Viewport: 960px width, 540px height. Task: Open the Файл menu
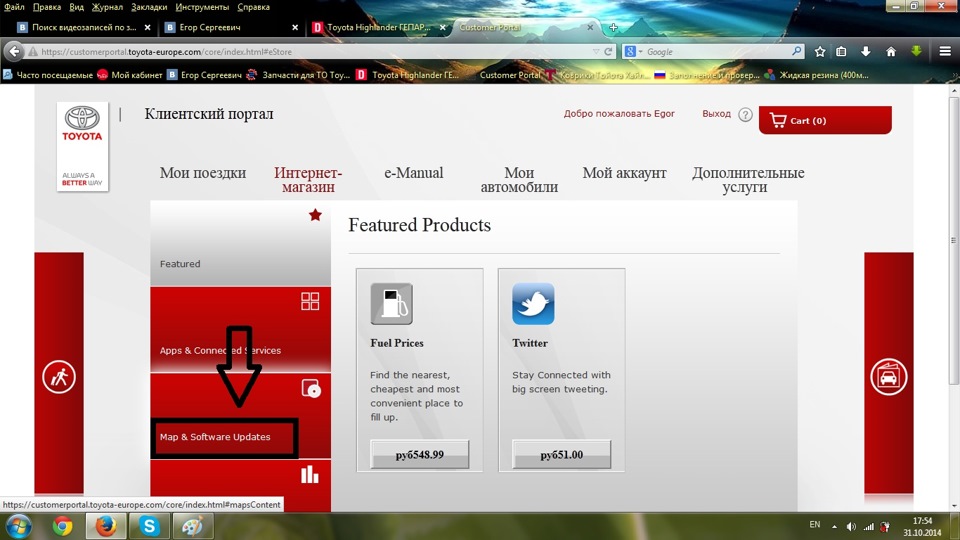14,7
